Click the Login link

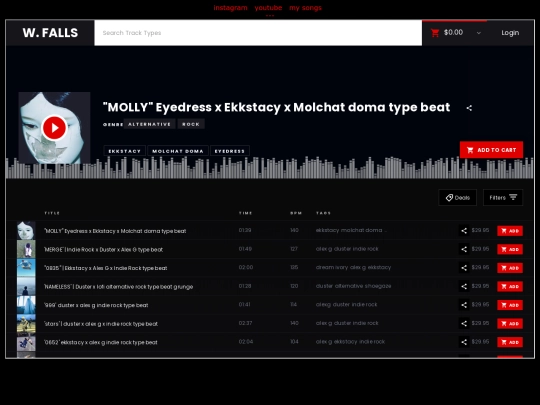point(510,33)
